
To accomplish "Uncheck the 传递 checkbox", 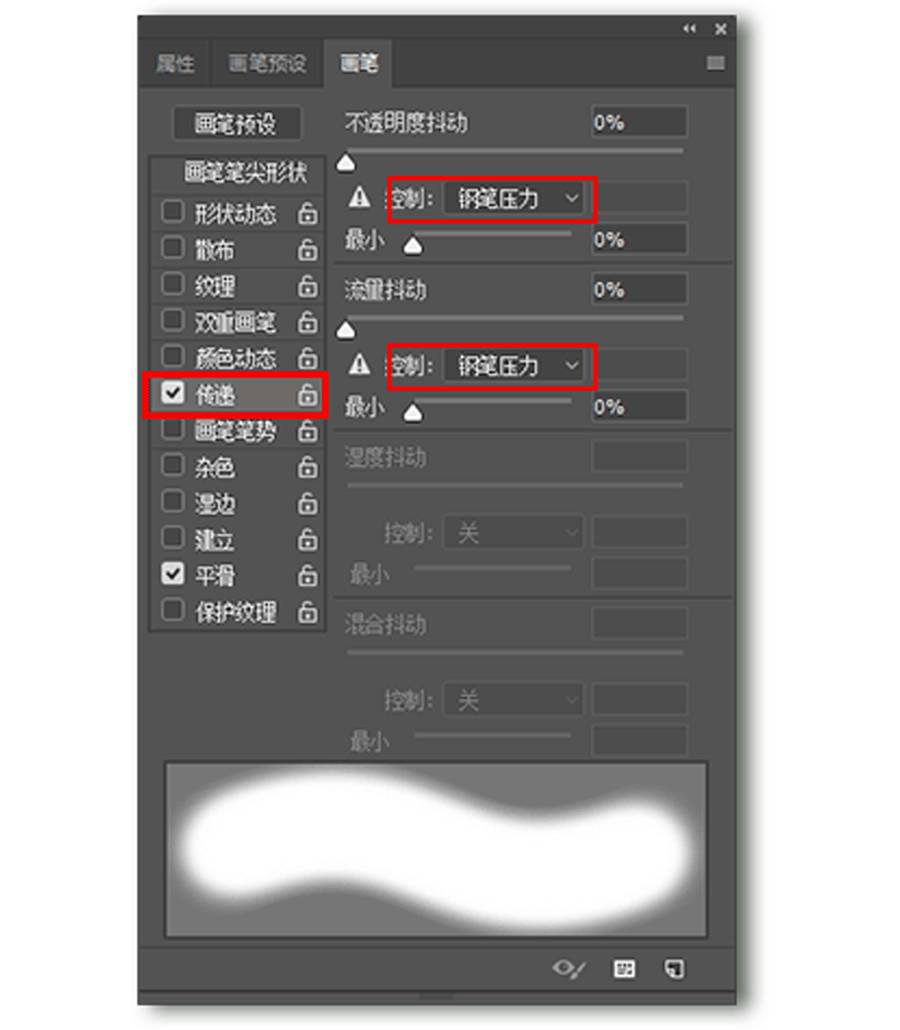I will point(172,393).
